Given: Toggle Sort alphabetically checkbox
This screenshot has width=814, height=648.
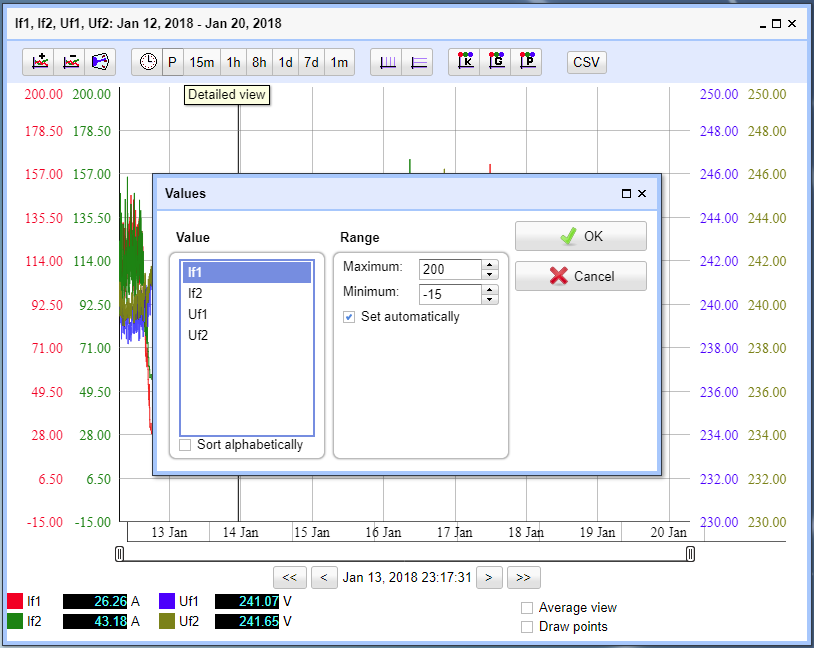Looking at the screenshot, I should pos(185,445).
